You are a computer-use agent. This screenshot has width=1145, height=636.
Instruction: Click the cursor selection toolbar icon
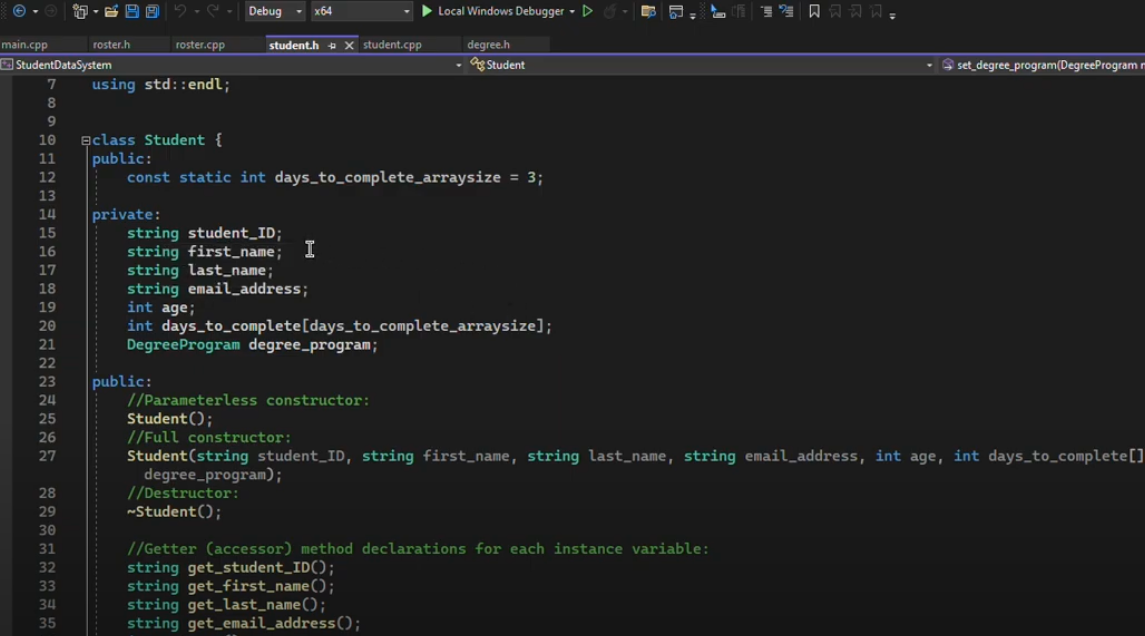tap(718, 11)
